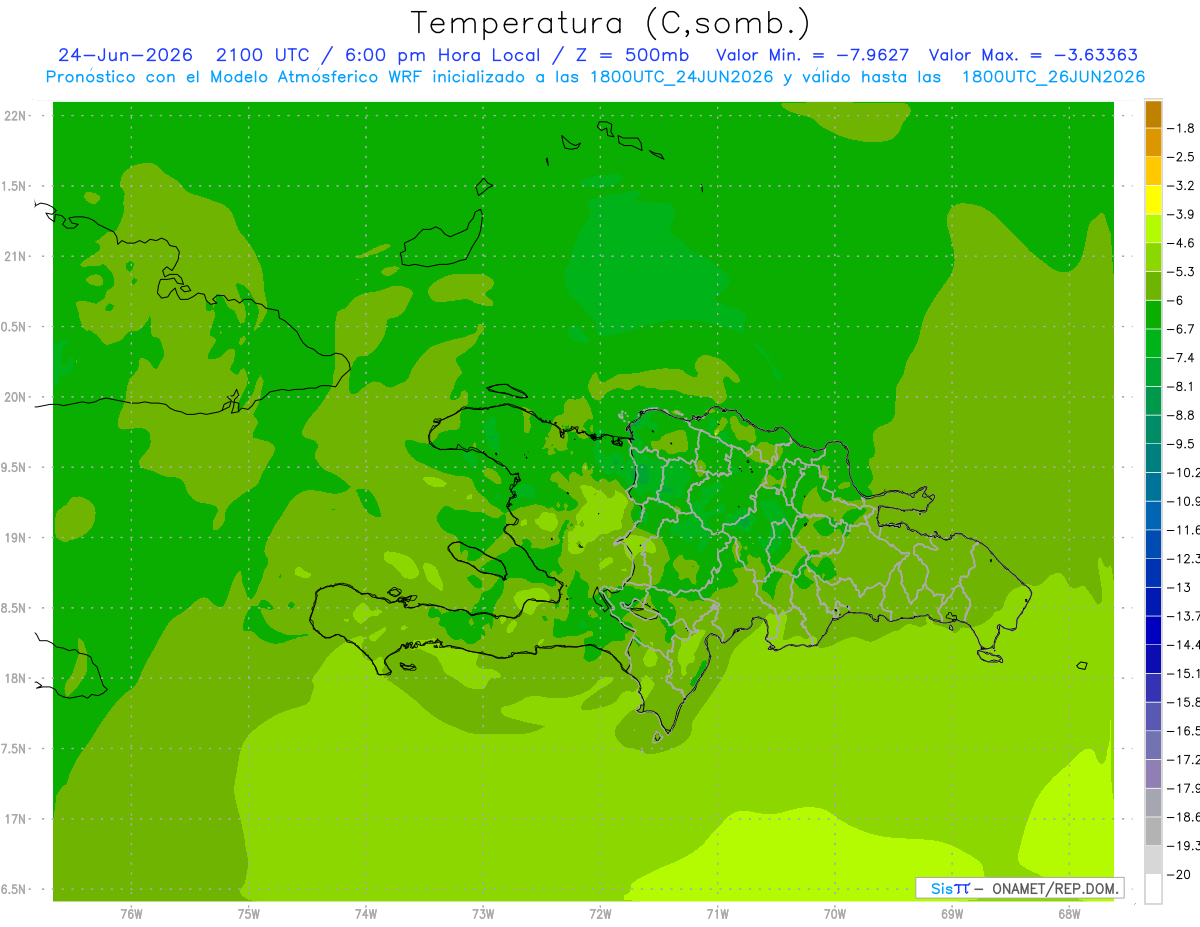The height and width of the screenshot is (927, 1200).
Task: Pick the yellow swatch between -3.2 and -3.9
Action: pyautogui.click(x=1153, y=200)
